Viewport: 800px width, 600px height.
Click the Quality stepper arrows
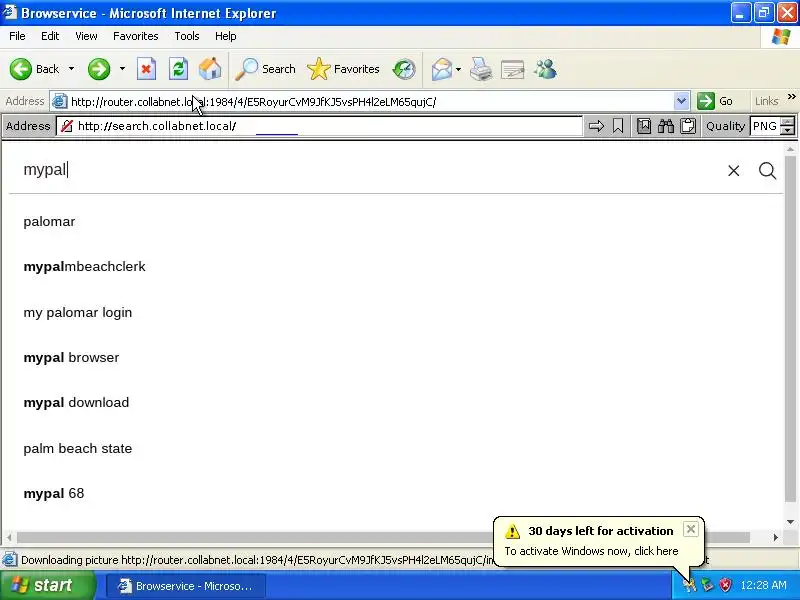click(x=788, y=126)
